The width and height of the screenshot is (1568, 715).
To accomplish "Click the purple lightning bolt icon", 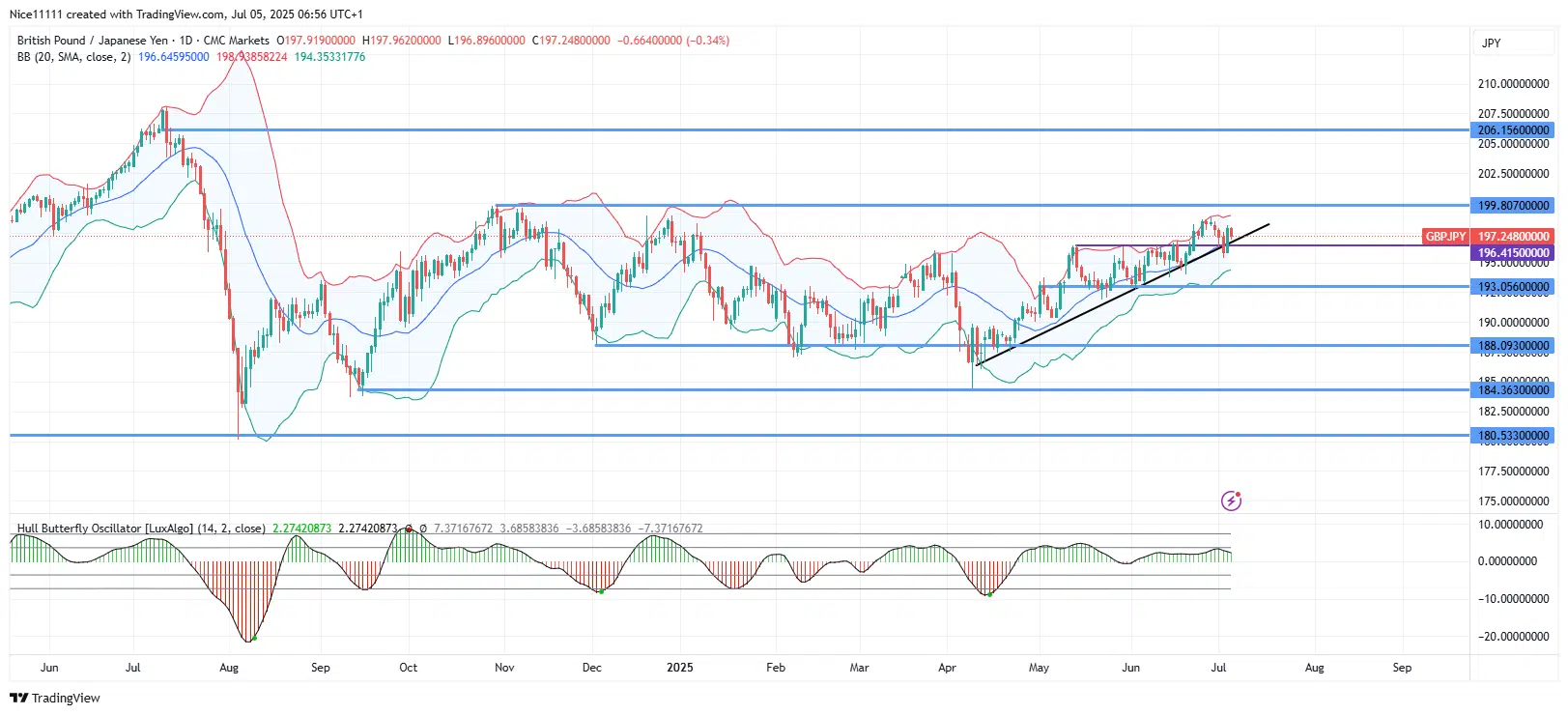I will click(x=1231, y=500).
